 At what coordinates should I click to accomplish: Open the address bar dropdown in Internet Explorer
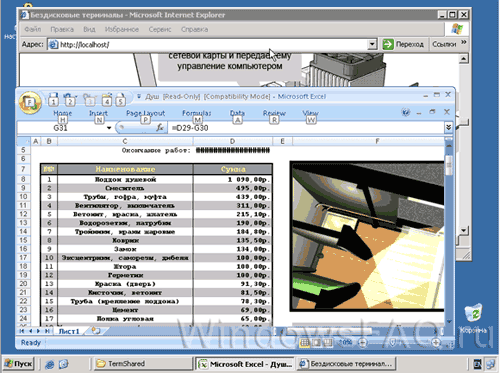pos(372,44)
